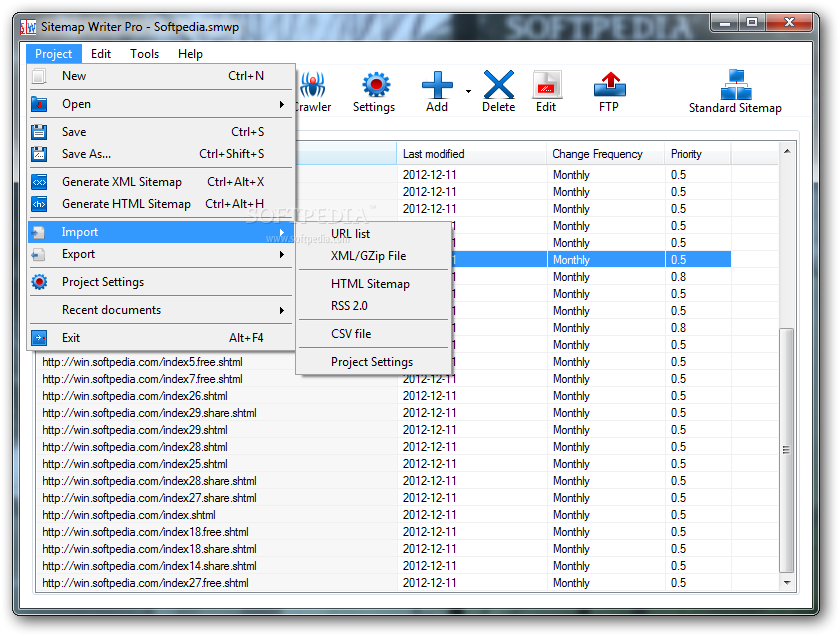
Task: Select New in the Project menu
Action: [161, 76]
